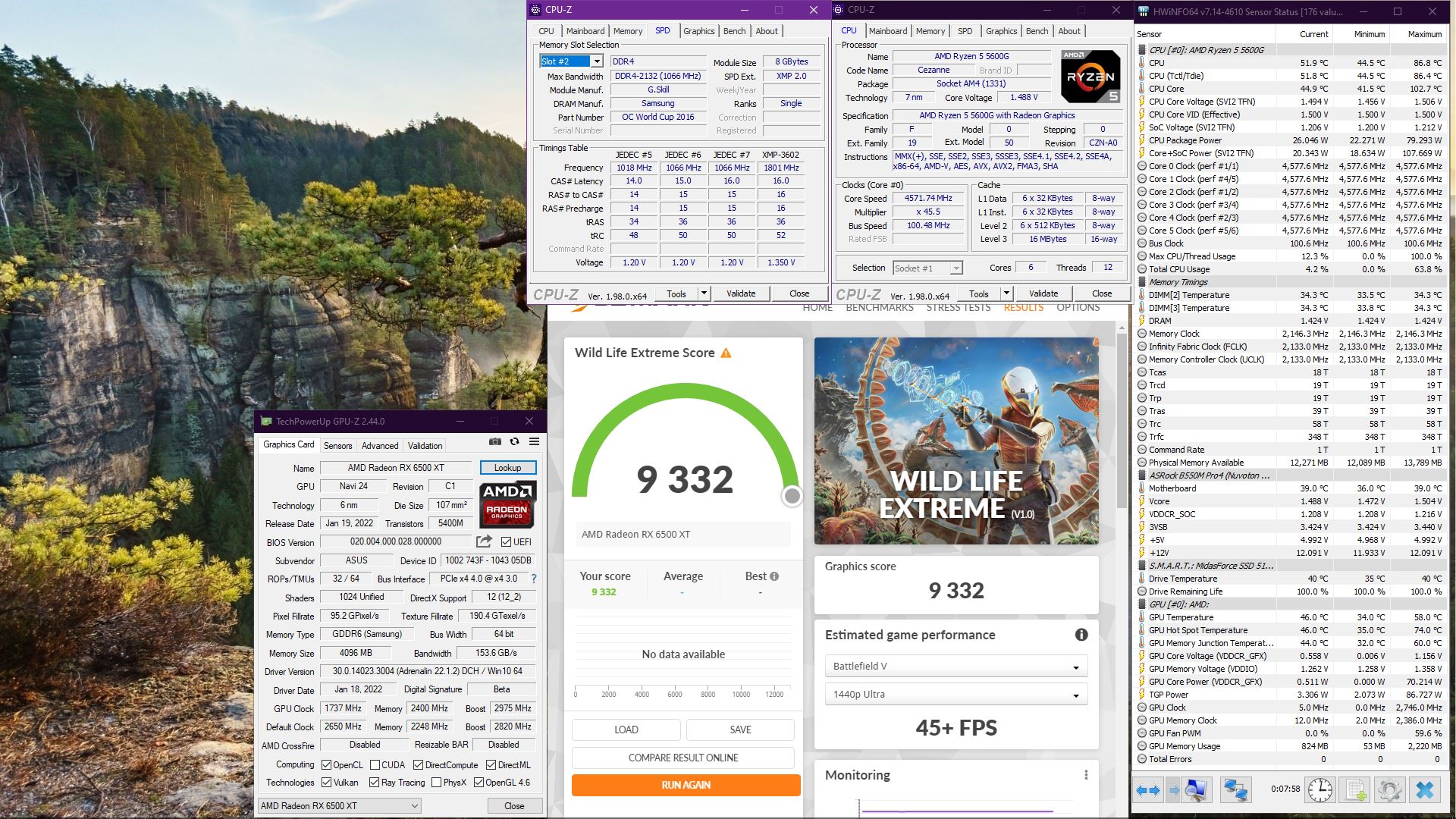Switch to Bench tab in CPU-Z CPU window
The image size is (1456, 819).
pyautogui.click(x=1037, y=31)
